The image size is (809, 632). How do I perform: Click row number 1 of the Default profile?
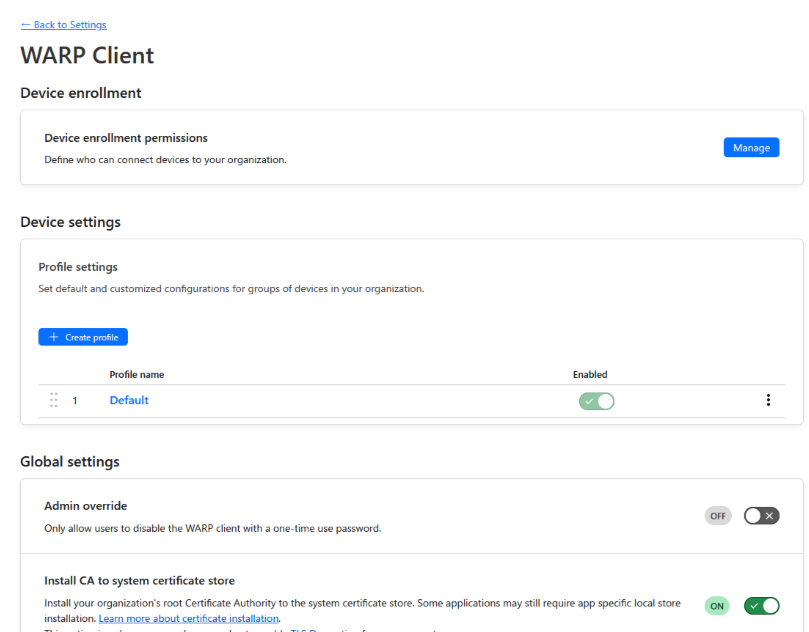pos(75,400)
